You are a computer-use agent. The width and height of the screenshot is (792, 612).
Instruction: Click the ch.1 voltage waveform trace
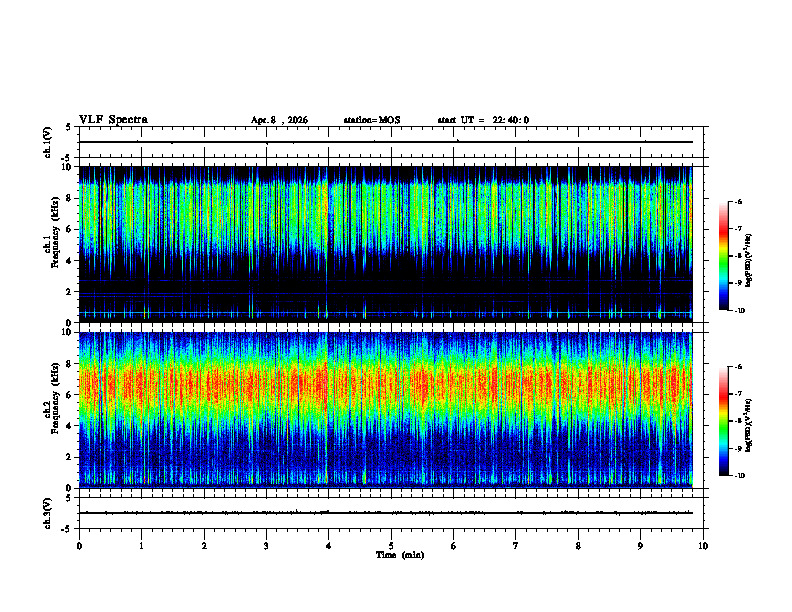(385, 142)
